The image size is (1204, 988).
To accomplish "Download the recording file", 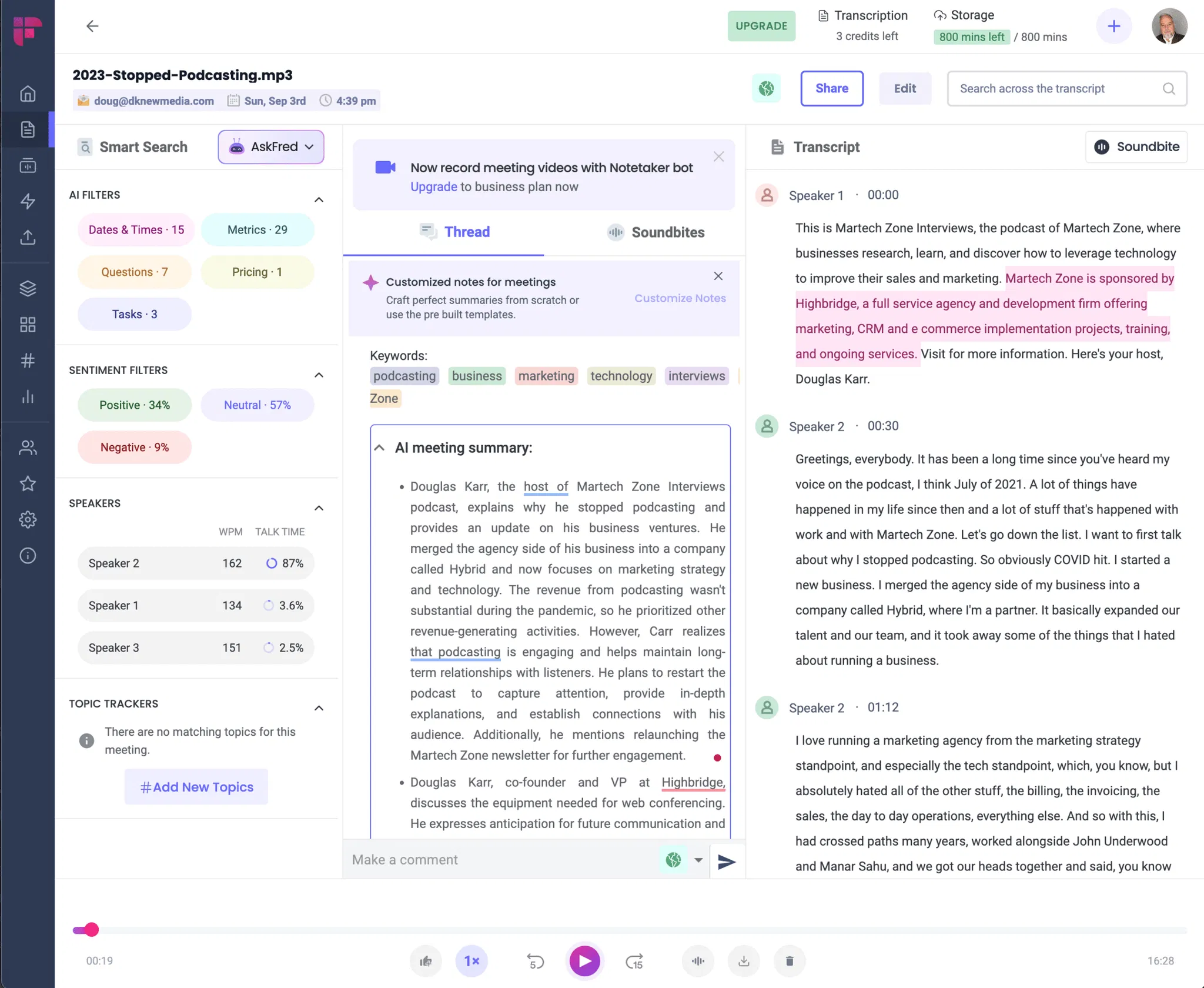I will (744, 961).
